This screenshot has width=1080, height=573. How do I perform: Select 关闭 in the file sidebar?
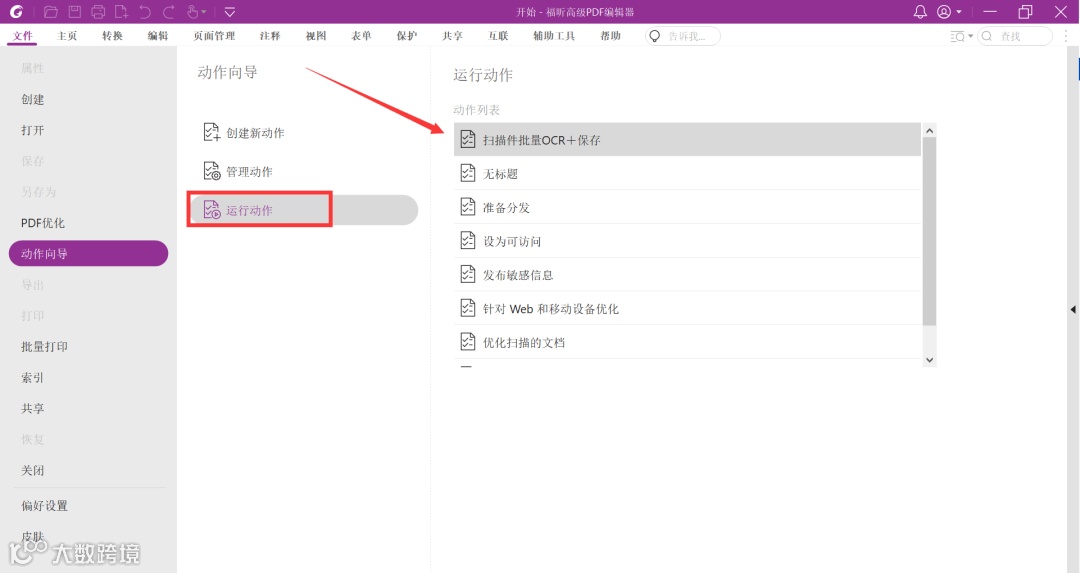[32, 470]
